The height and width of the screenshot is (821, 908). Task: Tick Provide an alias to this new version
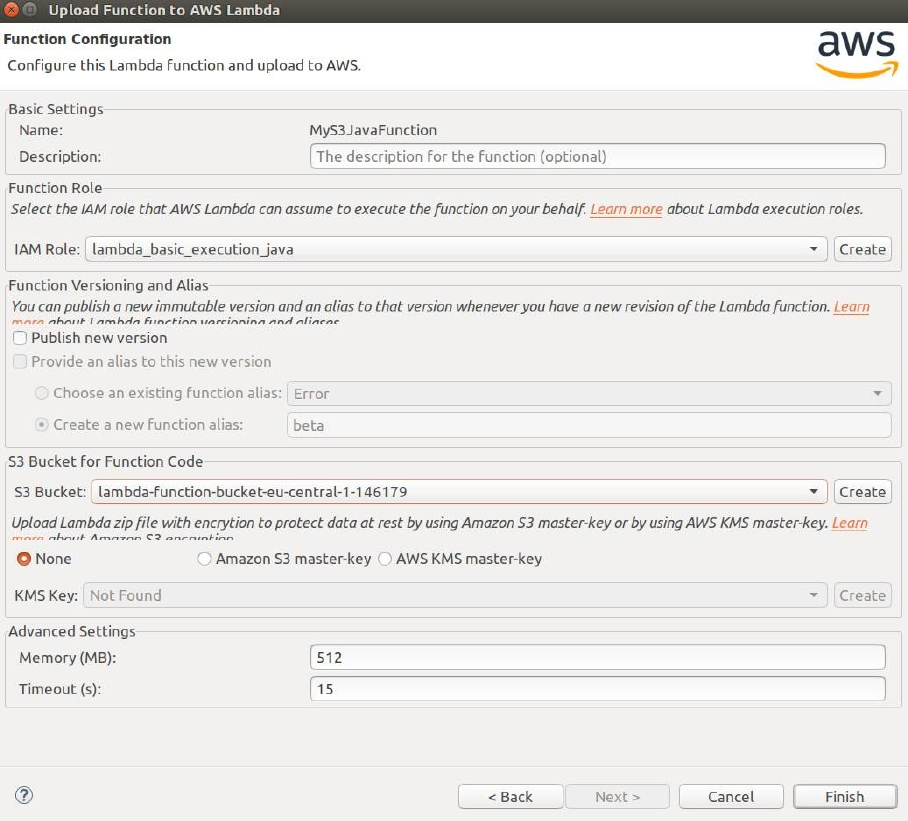[20, 361]
